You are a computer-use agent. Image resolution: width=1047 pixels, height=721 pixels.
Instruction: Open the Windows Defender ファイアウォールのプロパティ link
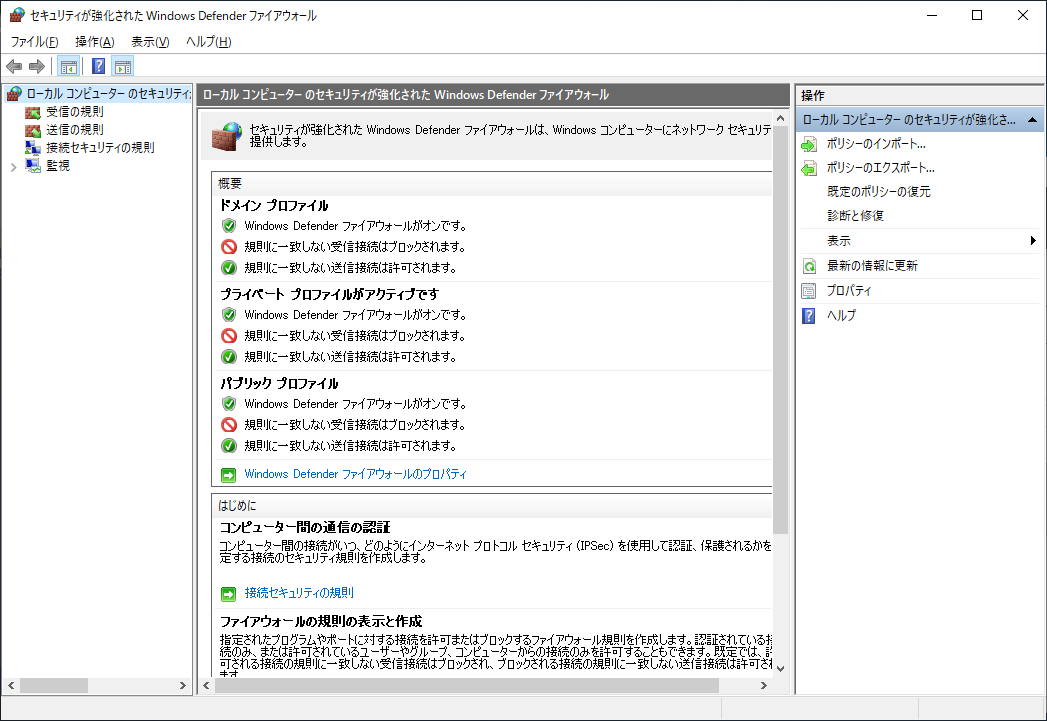pos(355,474)
